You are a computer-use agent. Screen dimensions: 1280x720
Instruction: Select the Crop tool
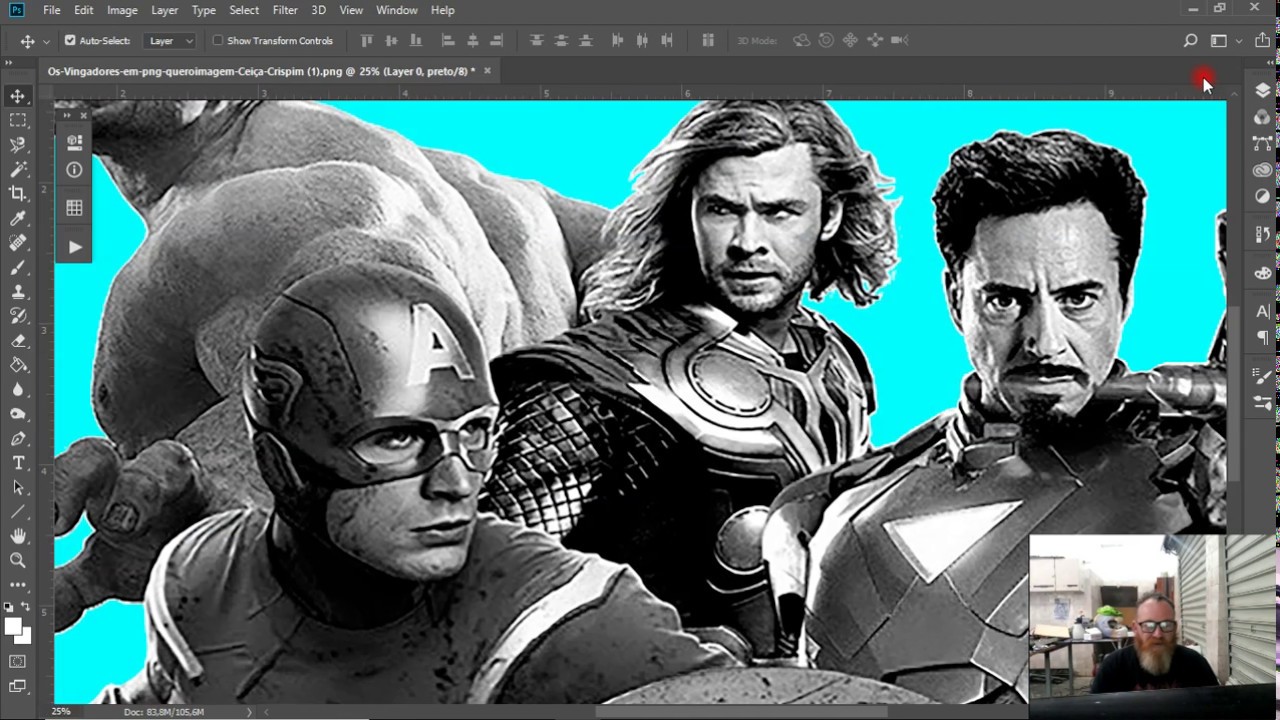(x=18, y=193)
